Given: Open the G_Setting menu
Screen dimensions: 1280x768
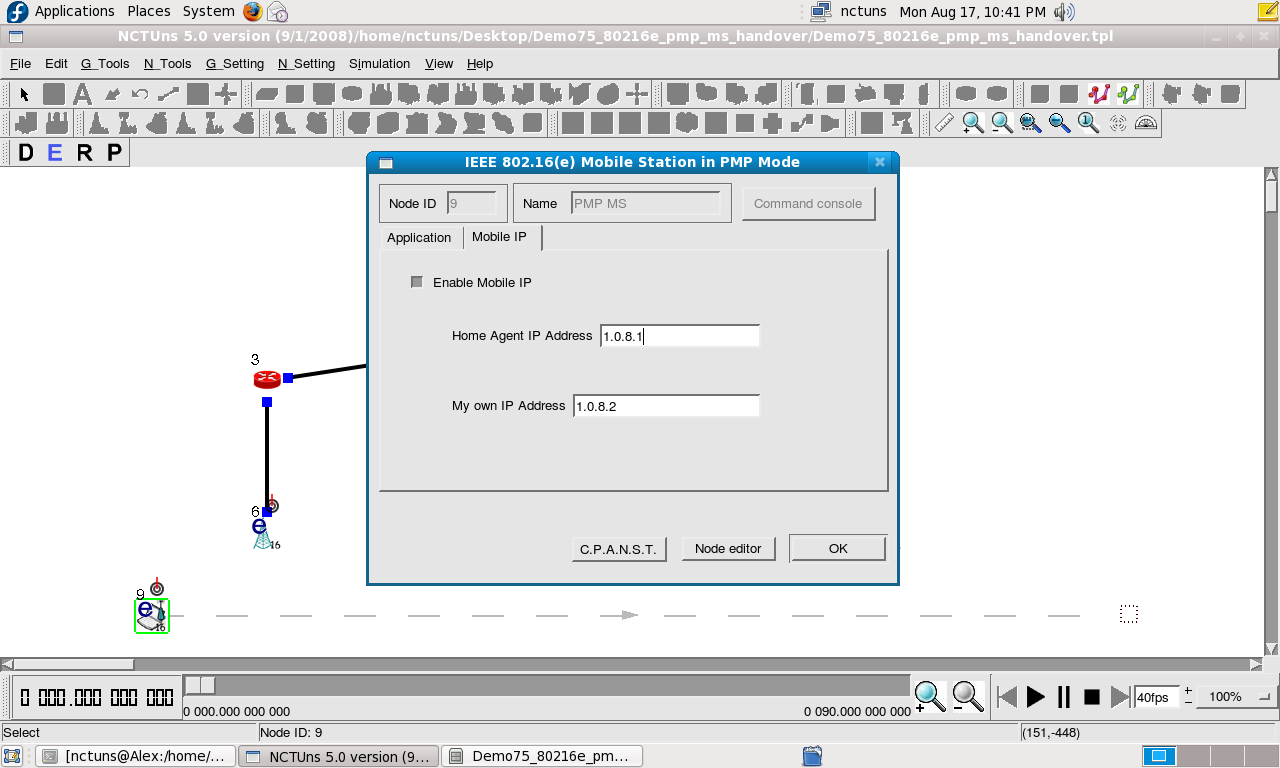Looking at the screenshot, I should tap(235, 63).
